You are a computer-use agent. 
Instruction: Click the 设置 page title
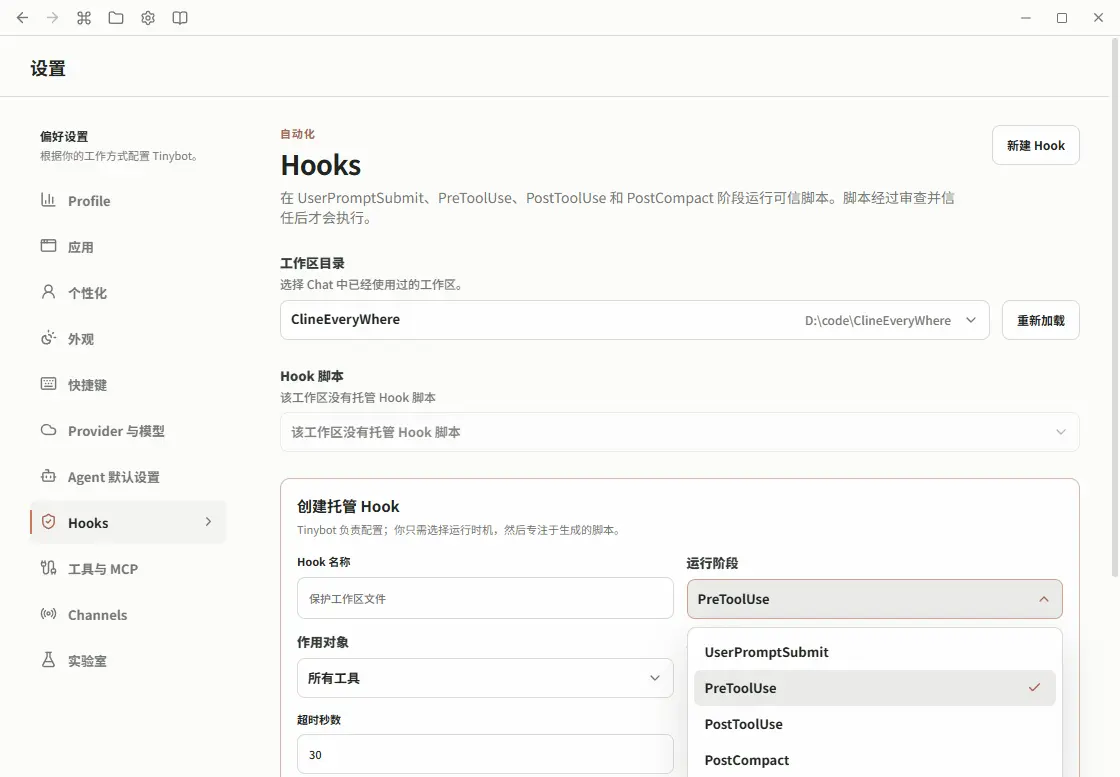point(48,69)
